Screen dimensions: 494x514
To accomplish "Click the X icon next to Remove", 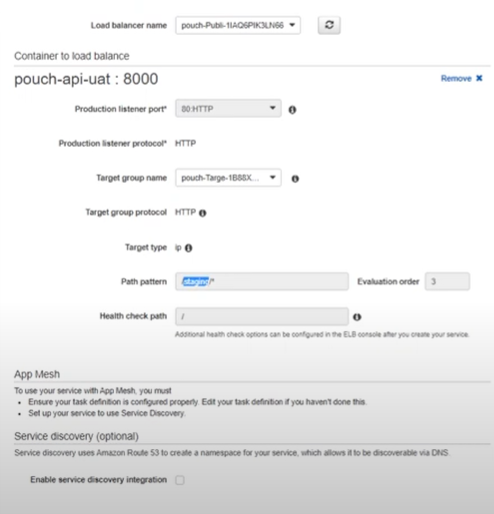I will click(x=479, y=78).
